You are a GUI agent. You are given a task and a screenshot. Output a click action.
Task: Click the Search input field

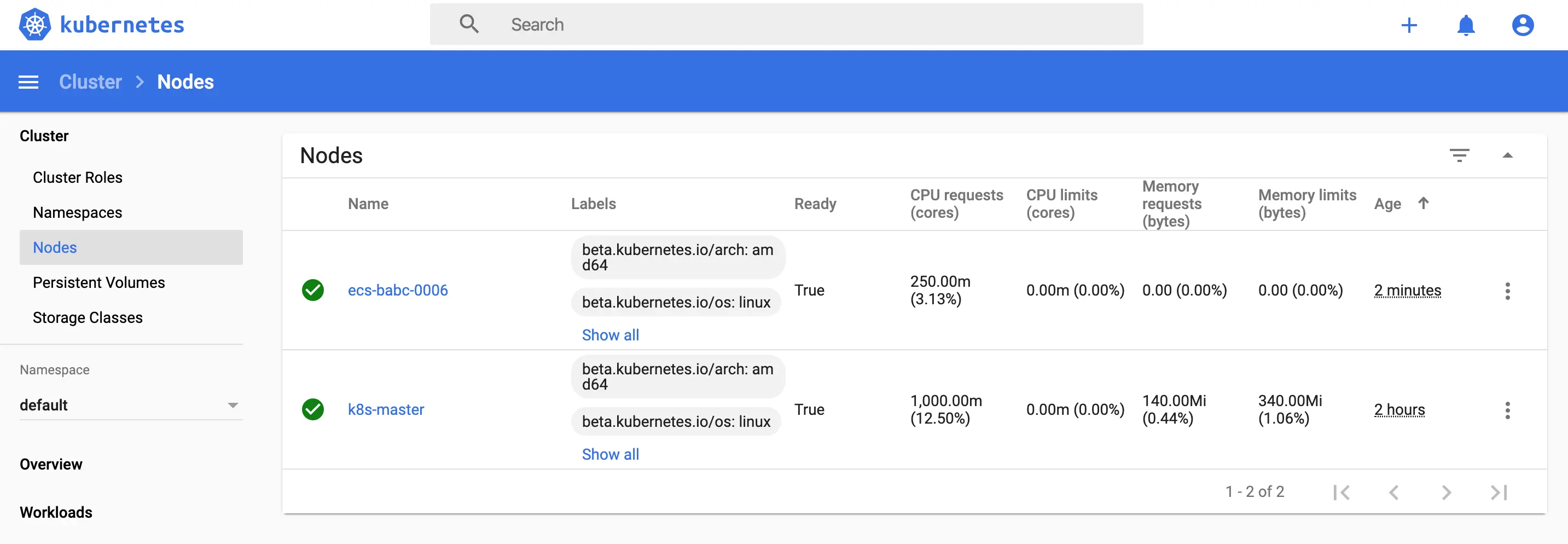[x=785, y=25]
